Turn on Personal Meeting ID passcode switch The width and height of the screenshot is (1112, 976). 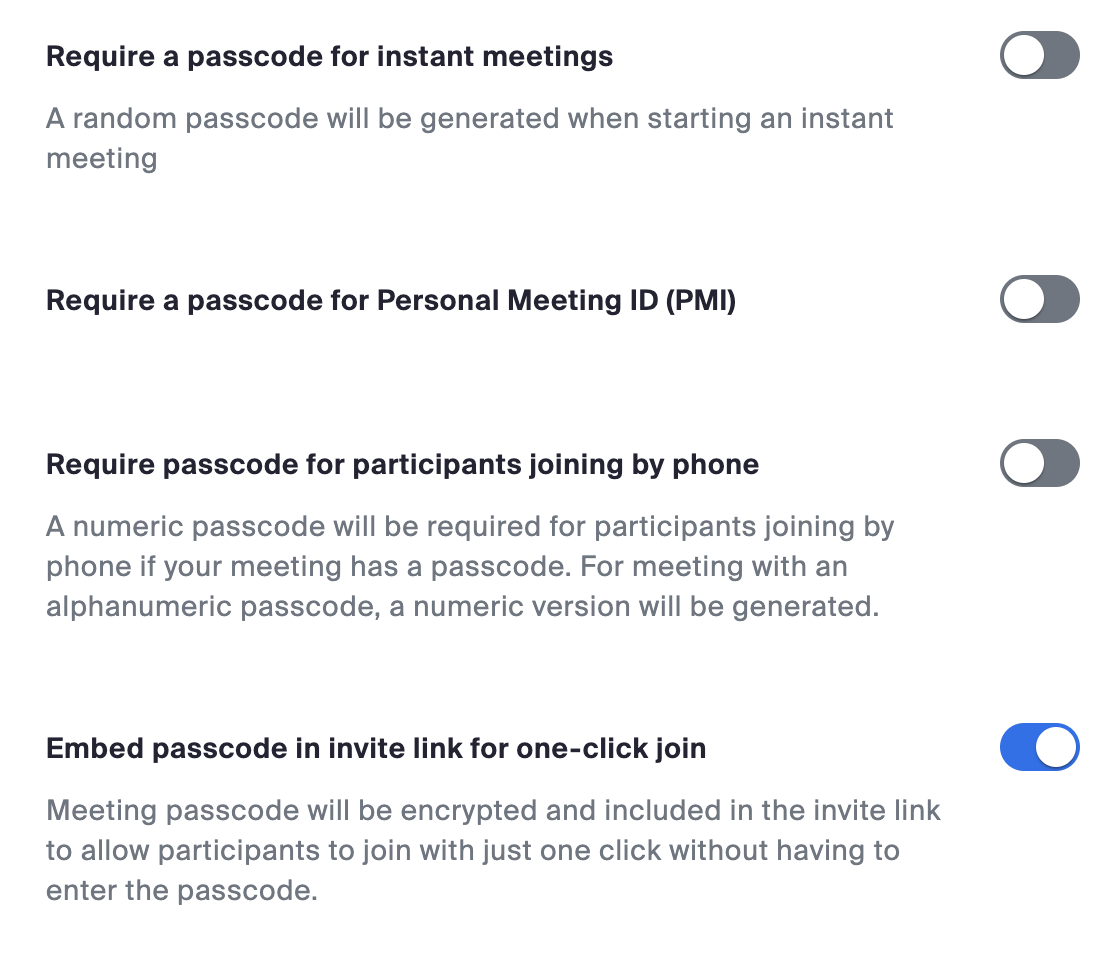(x=1039, y=299)
